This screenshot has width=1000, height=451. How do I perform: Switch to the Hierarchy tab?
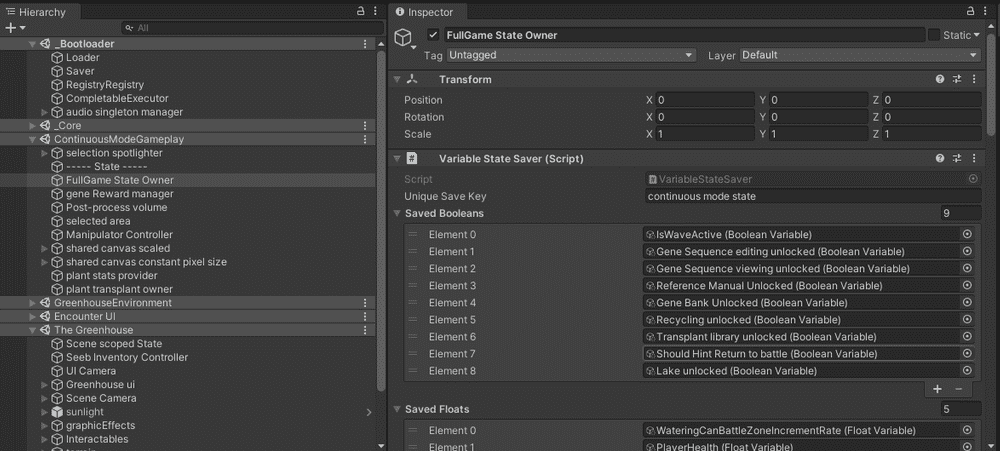(40, 12)
